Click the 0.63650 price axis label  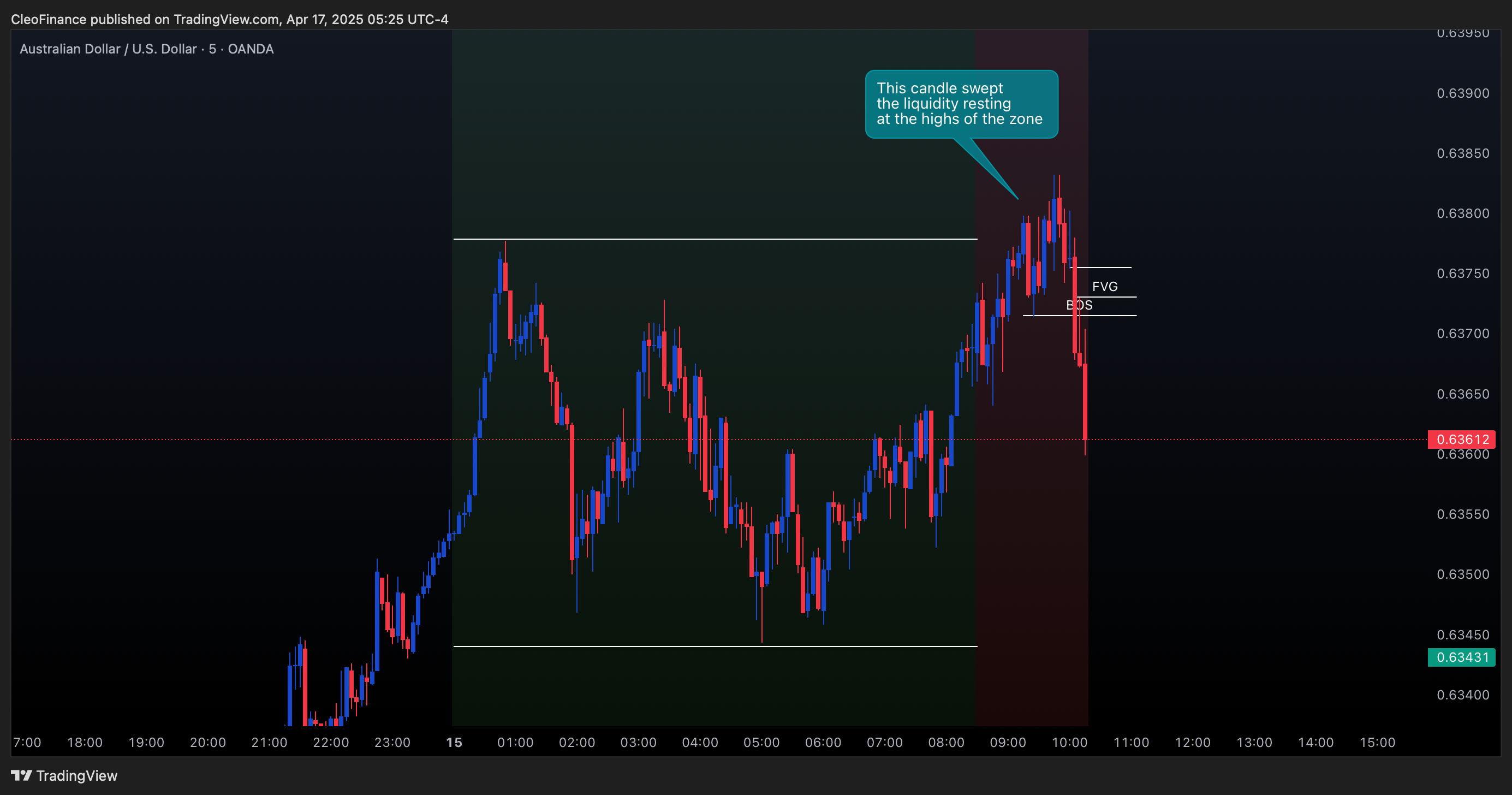[x=1463, y=394]
